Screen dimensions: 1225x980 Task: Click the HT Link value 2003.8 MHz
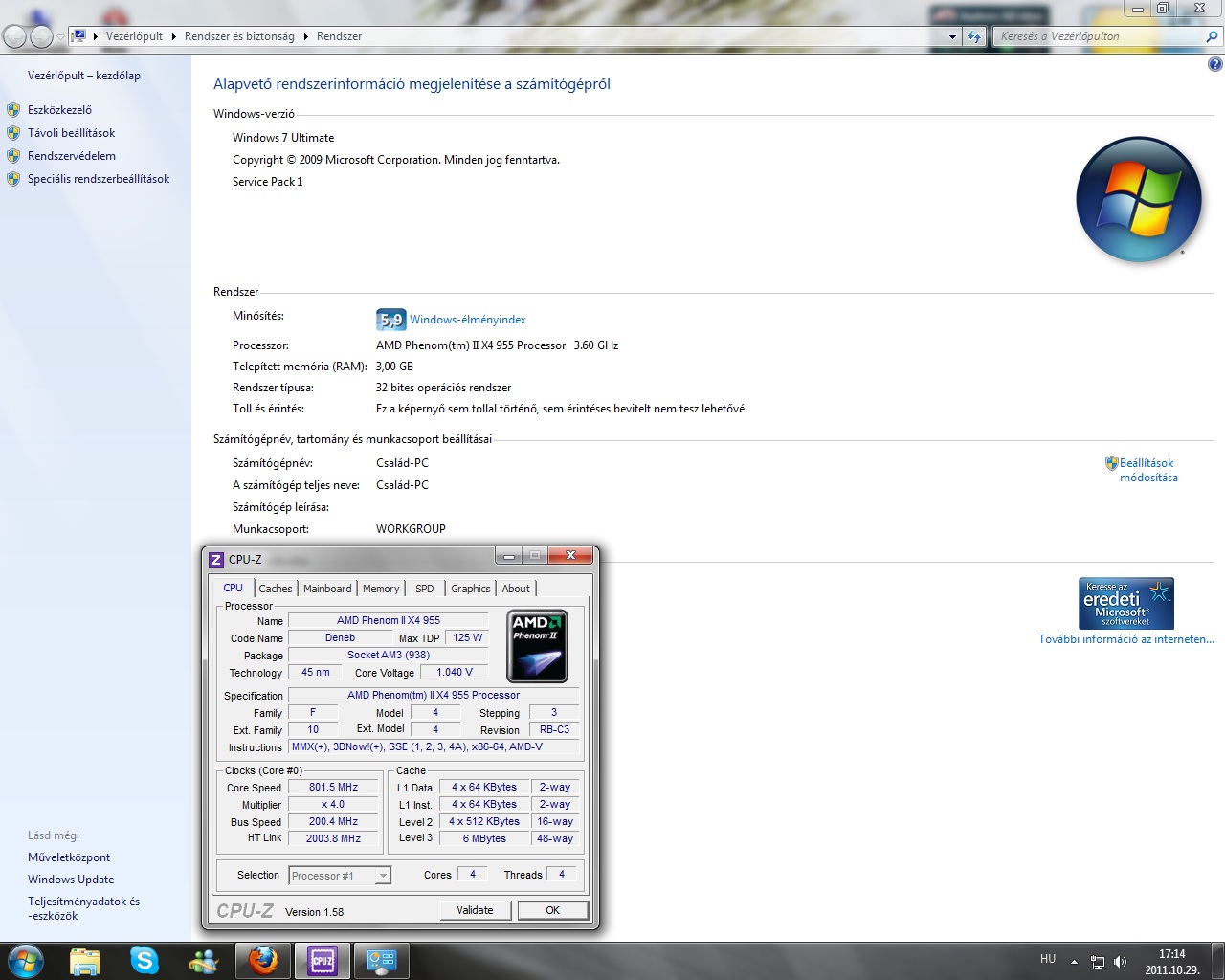333,838
